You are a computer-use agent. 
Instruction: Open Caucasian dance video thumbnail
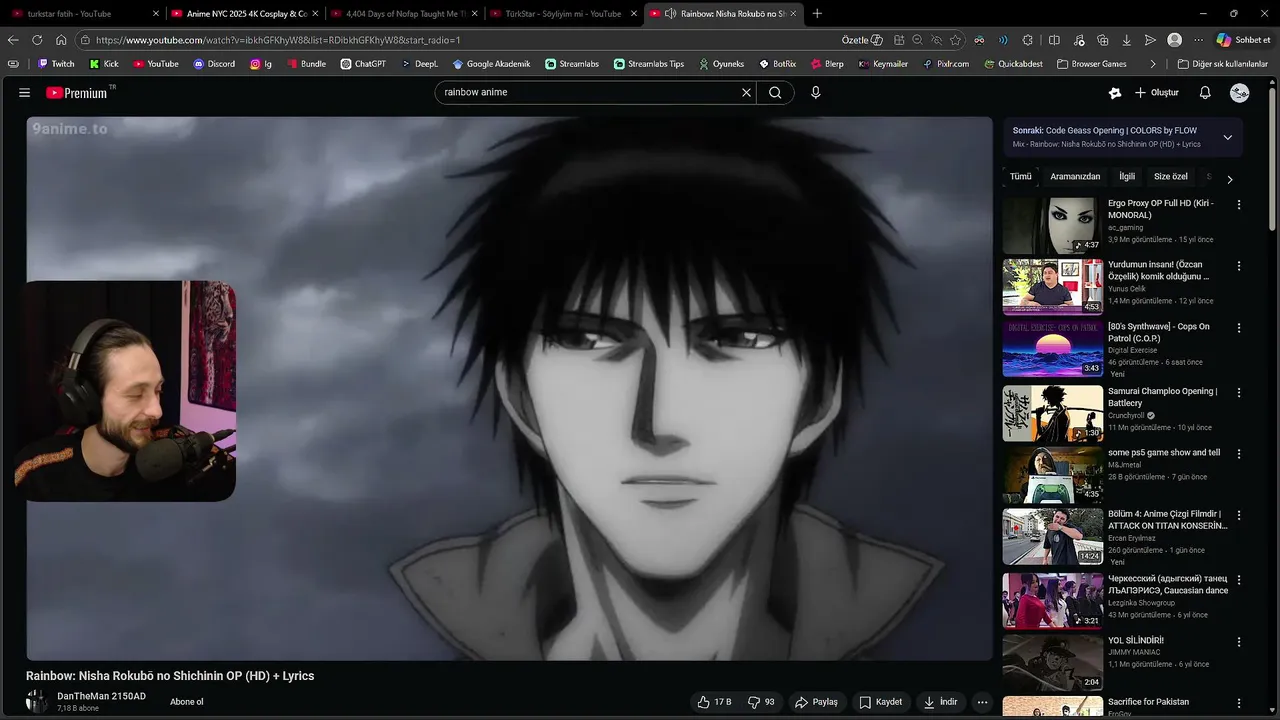coord(1053,600)
